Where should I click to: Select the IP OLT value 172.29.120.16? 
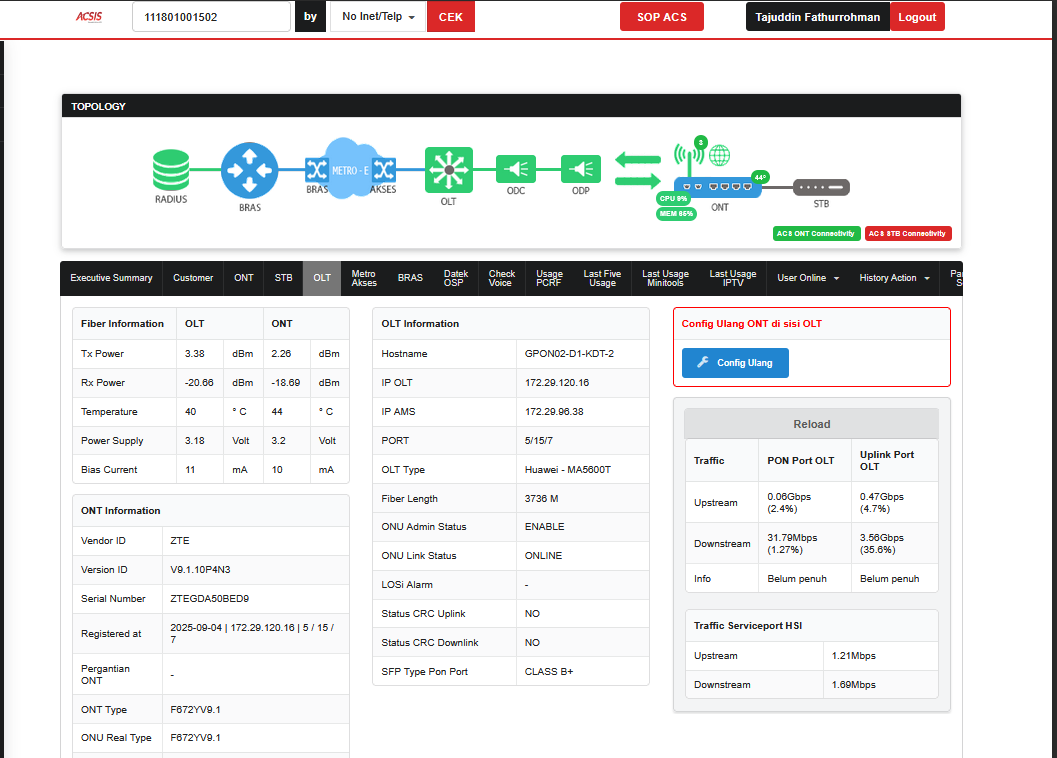coord(557,382)
